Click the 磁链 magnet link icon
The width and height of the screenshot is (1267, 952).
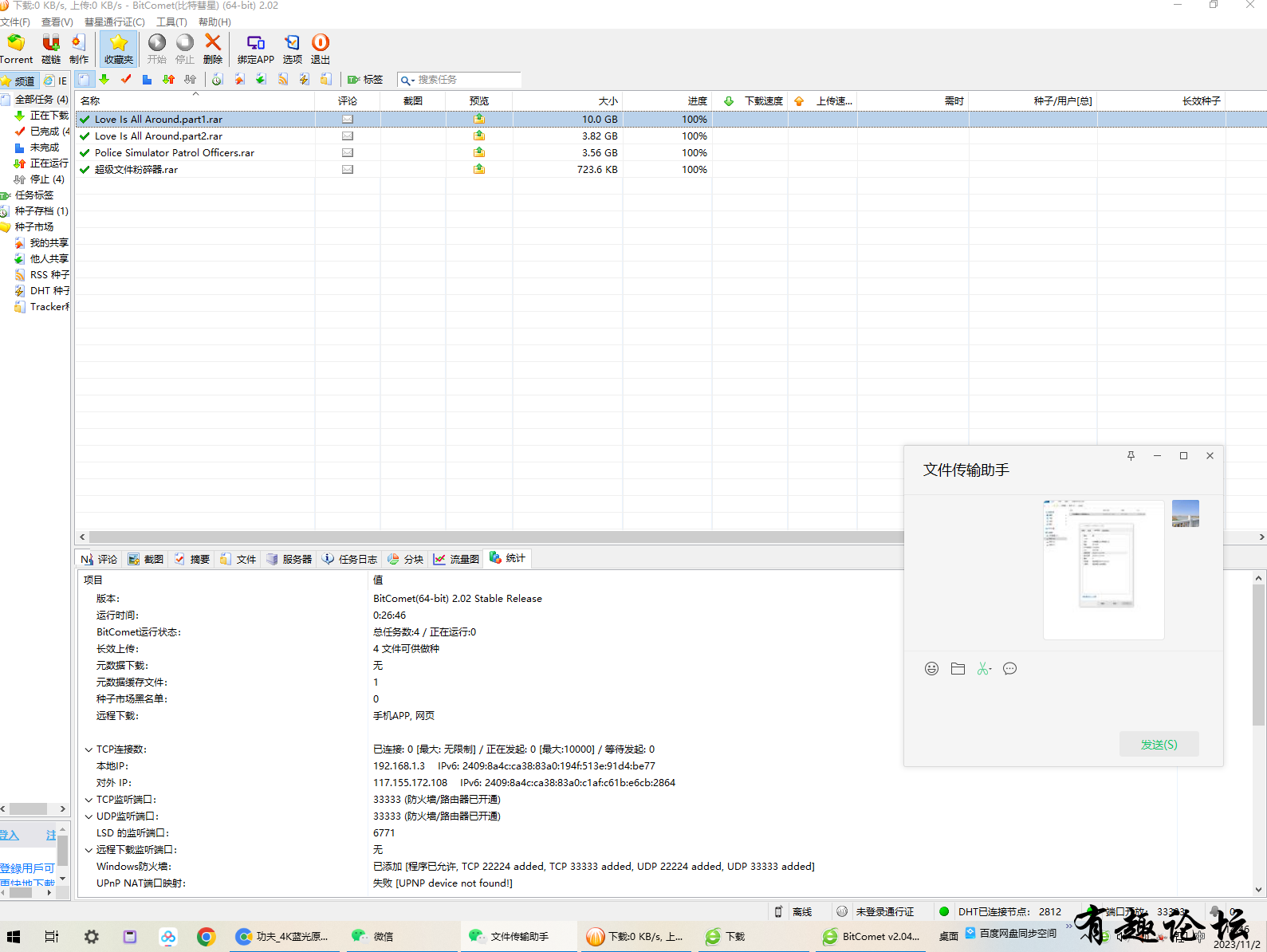(51, 49)
